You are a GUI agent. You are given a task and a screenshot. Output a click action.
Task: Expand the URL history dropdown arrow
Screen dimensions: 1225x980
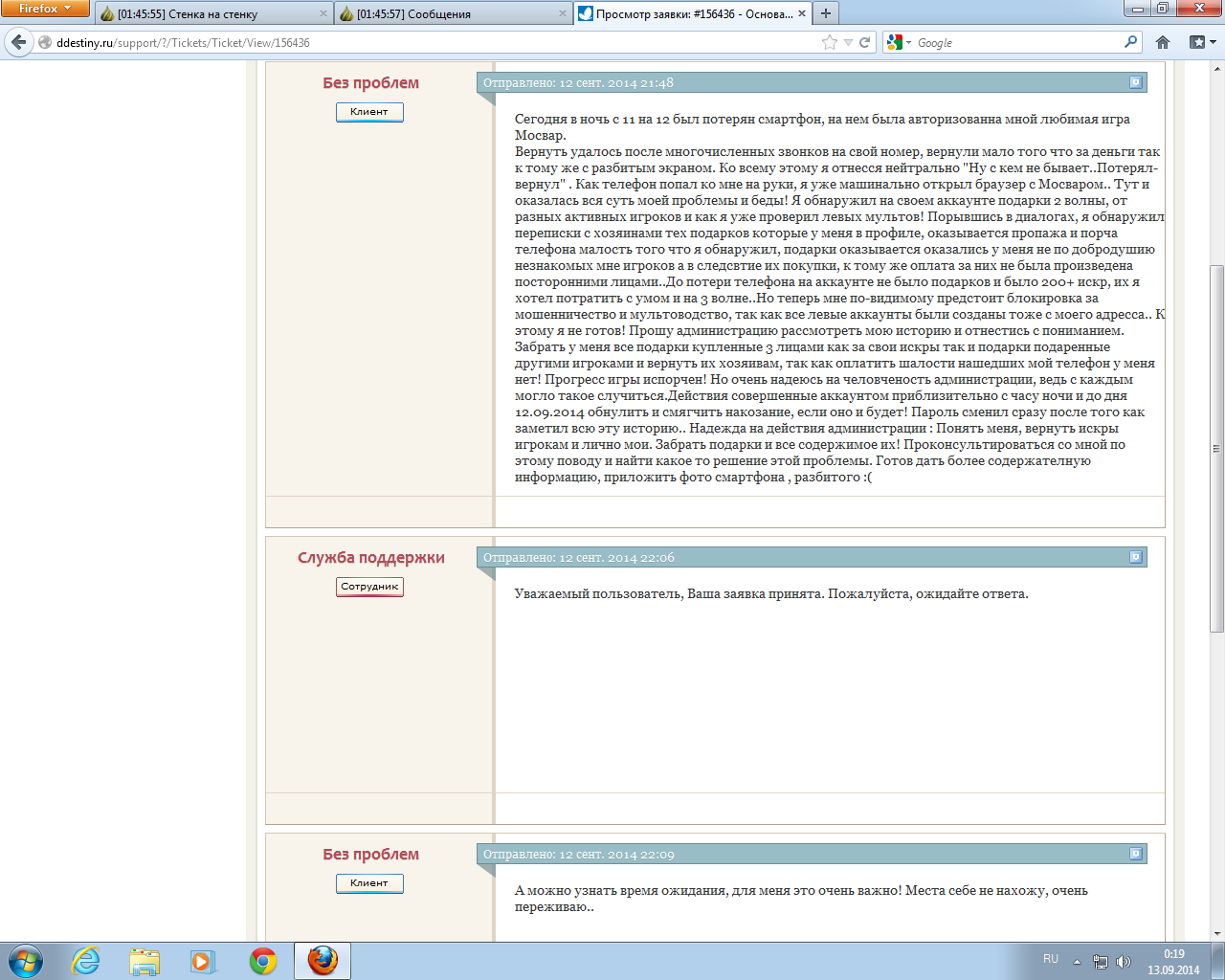[848, 42]
